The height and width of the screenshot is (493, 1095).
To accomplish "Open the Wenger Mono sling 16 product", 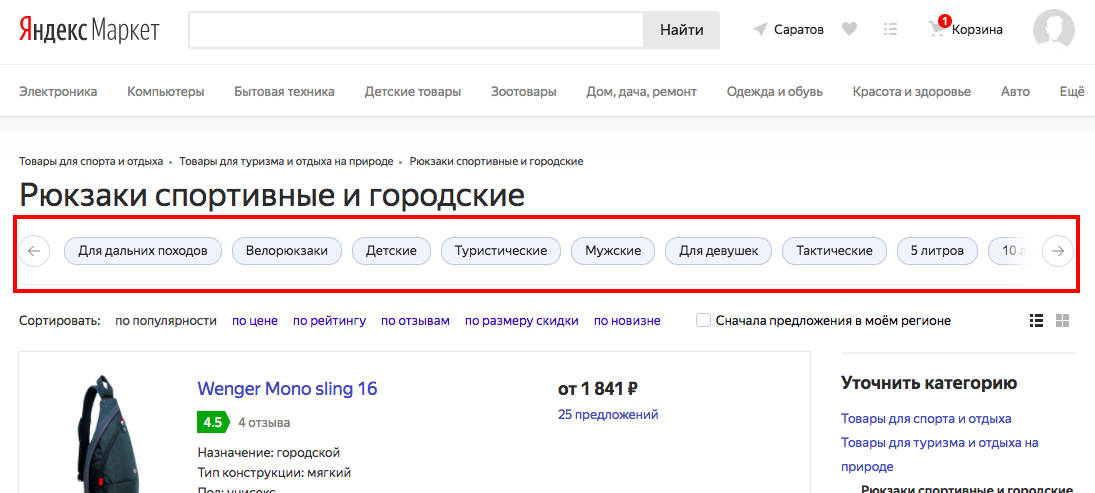I will point(287,389).
